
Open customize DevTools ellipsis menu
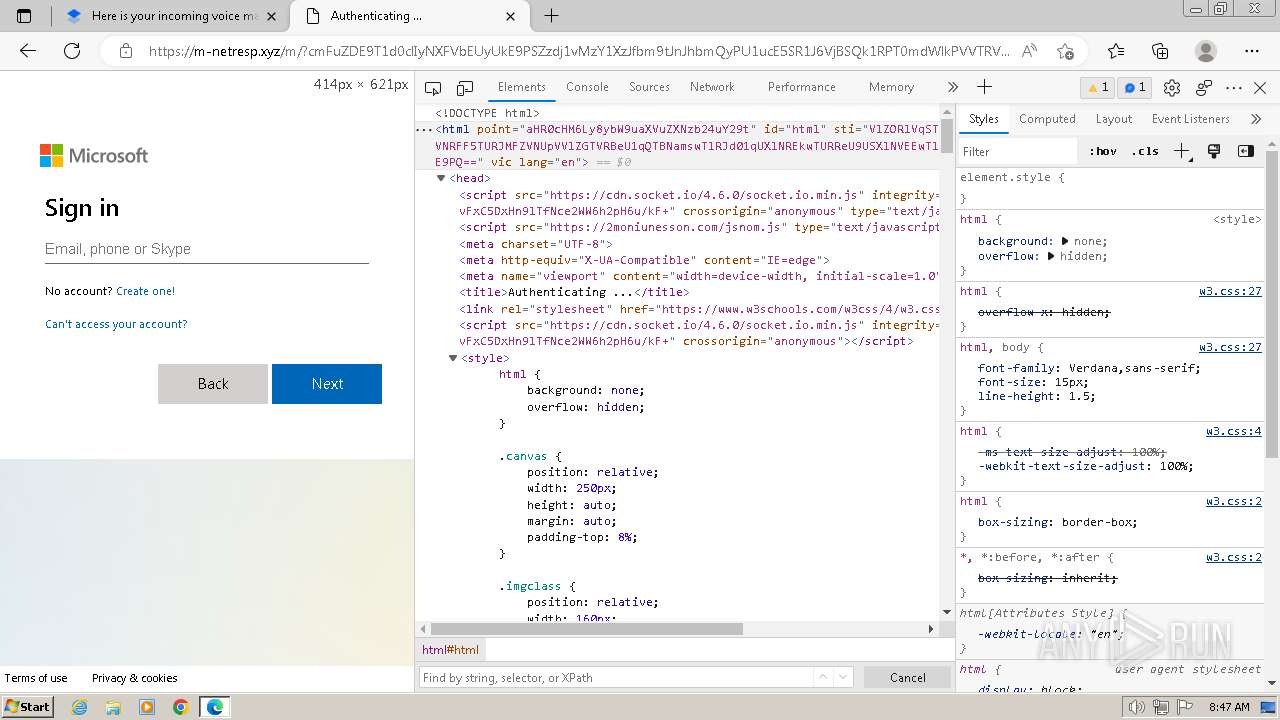[x=1234, y=88]
